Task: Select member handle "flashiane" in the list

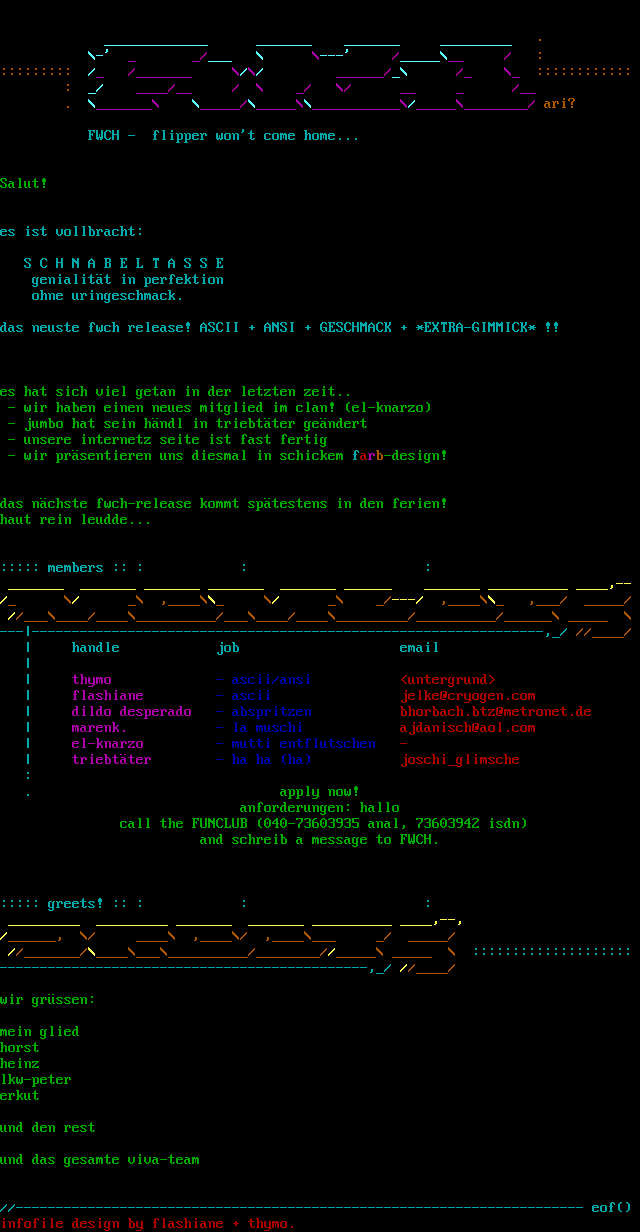Action: click(107, 696)
